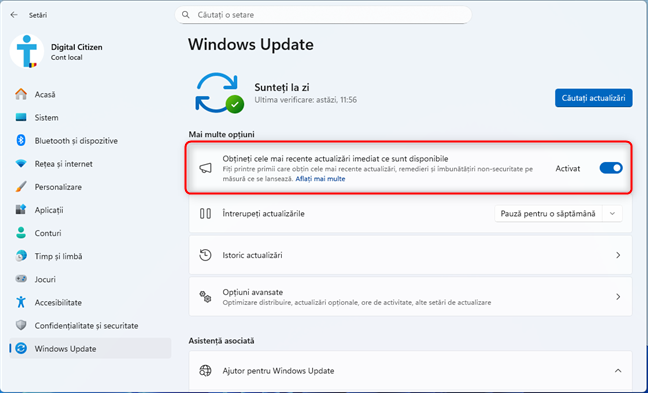Click the search magnifier icon
The width and height of the screenshot is (648, 393).
tap(186, 15)
